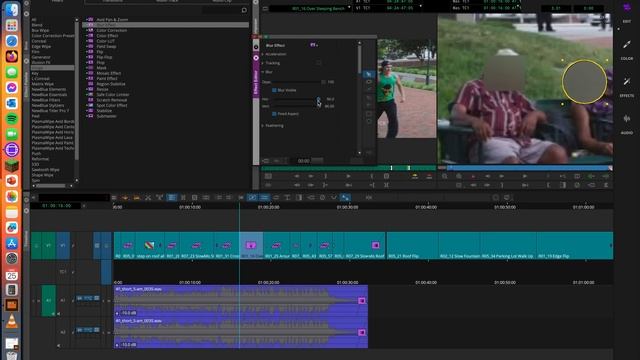Open the Color workspace on right sidebar

click(627, 49)
